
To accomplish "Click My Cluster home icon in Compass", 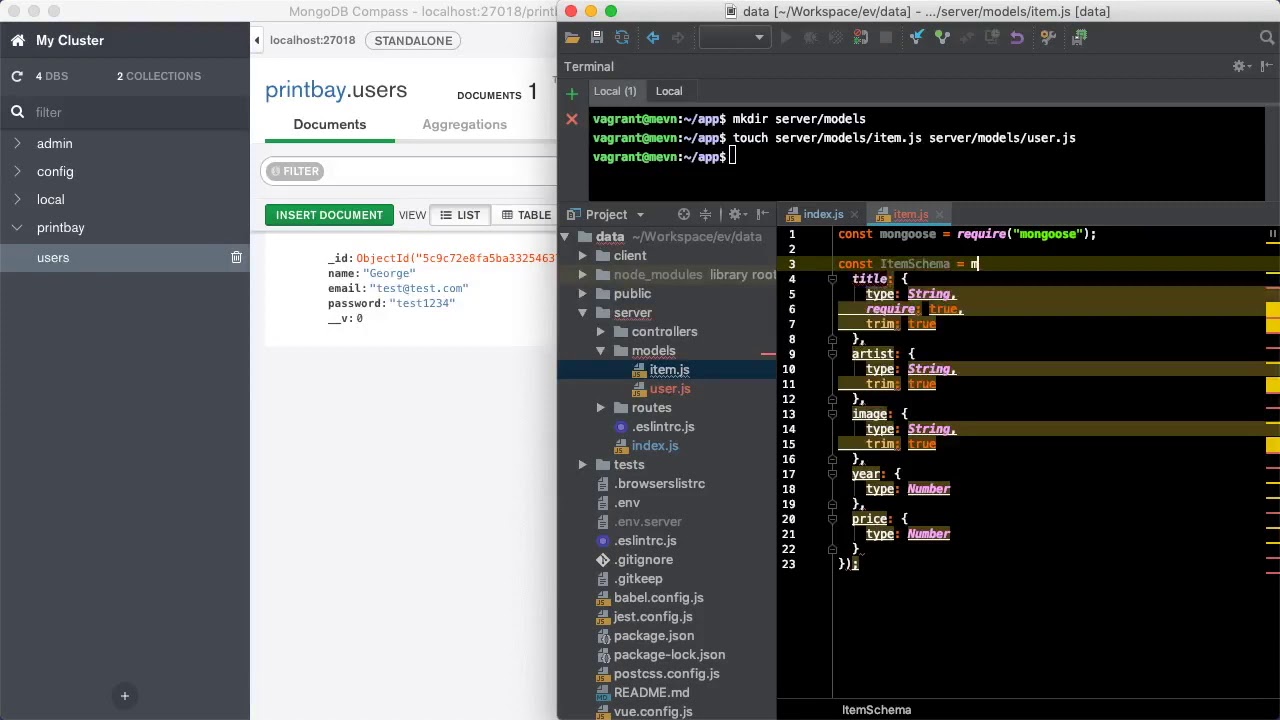I will tap(17, 40).
